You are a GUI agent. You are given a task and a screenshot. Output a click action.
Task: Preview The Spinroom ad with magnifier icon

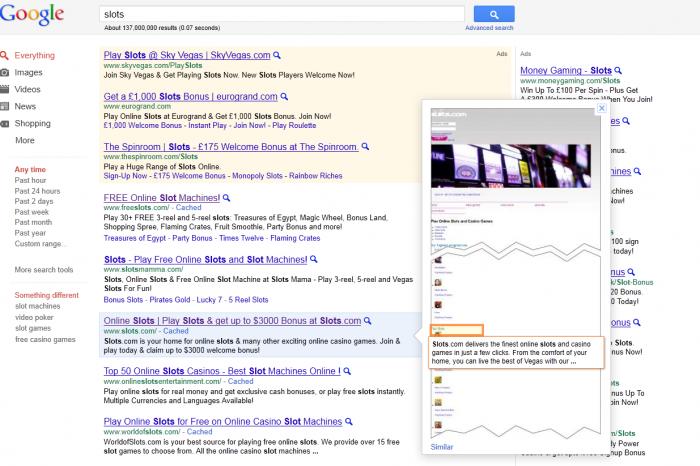[x=365, y=146]
